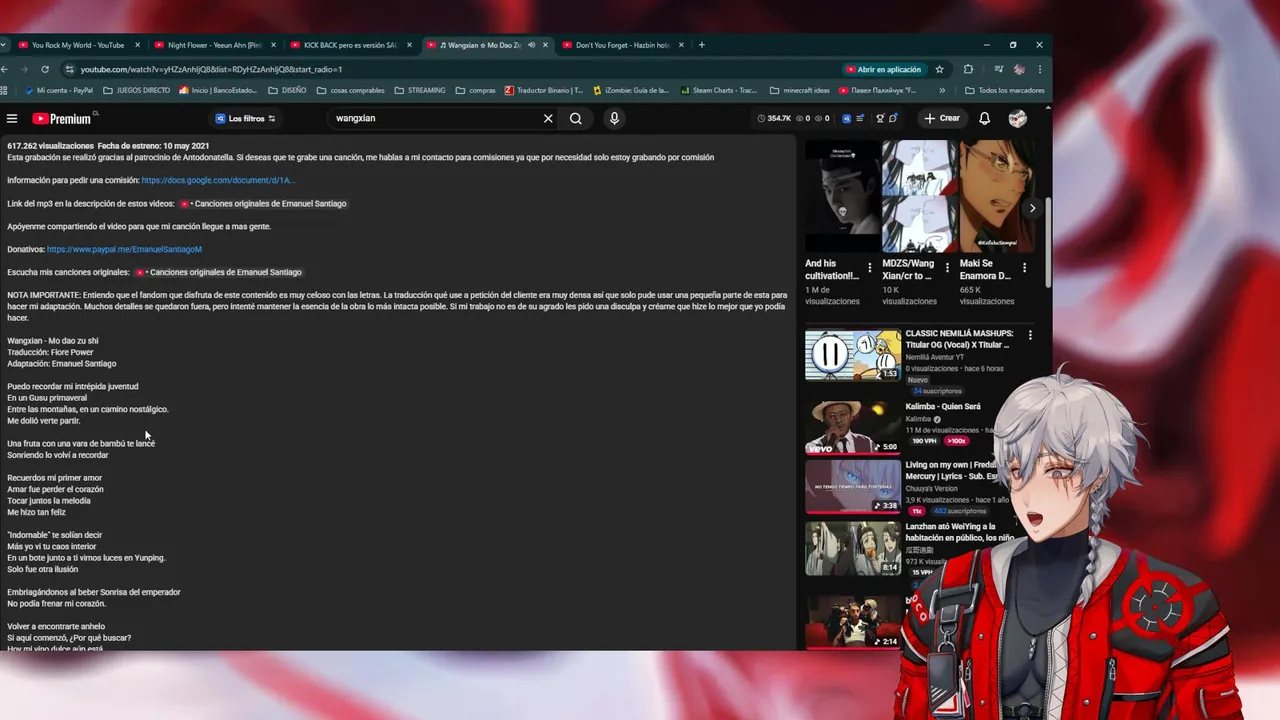Focus the wangxian search input field
Viewport: 1280px width, 720px height.
(435, 118)
